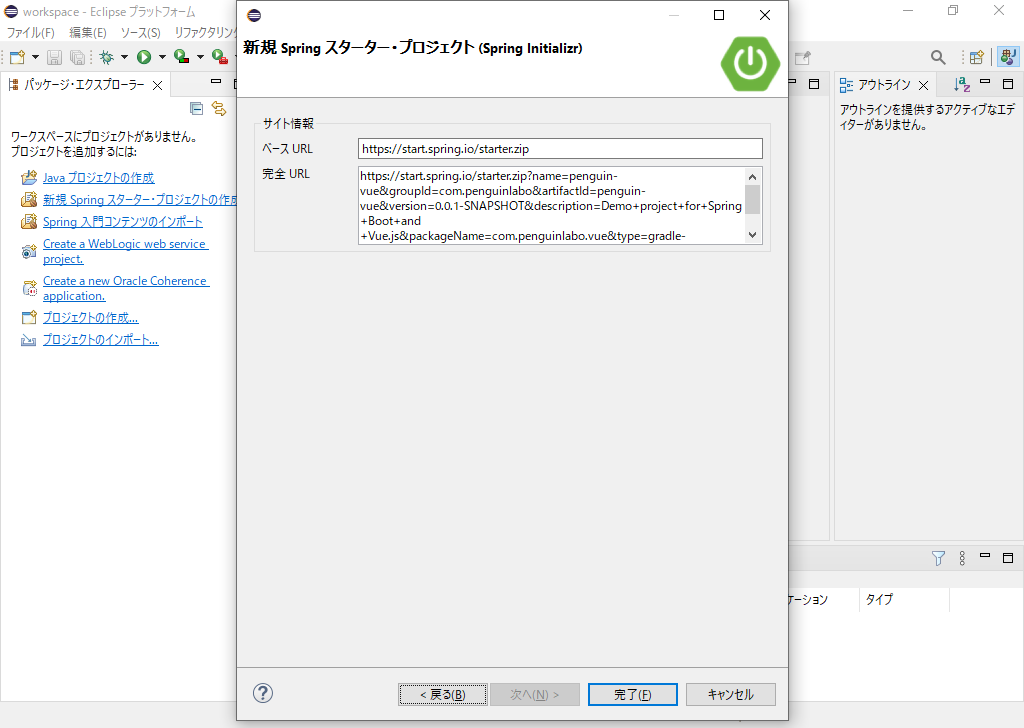1024x728 pixels.
Task: Click the Spring power logo icon
Action: 750,63
